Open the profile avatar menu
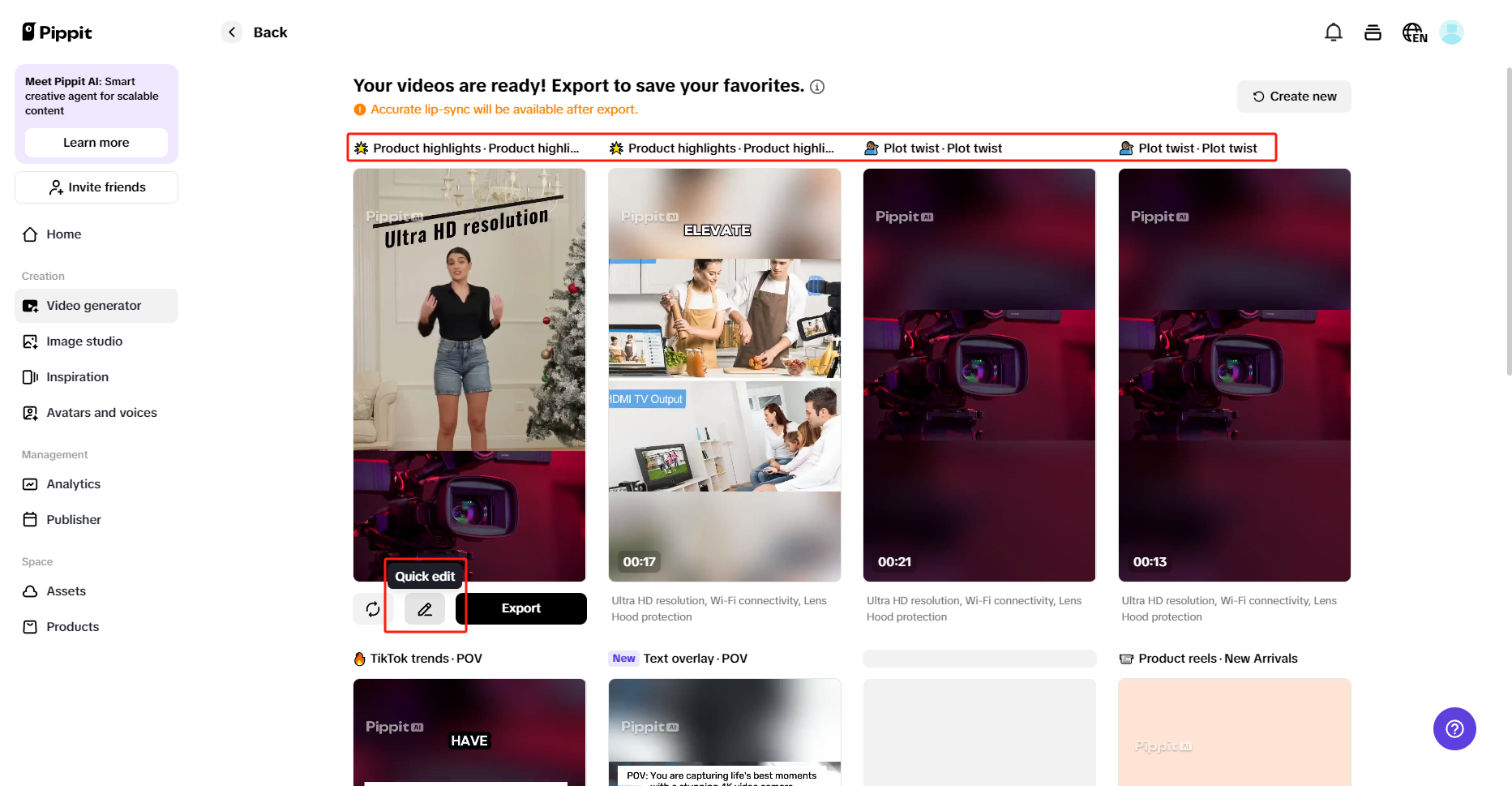1512x786 pixels. (x=1451, y=32)
